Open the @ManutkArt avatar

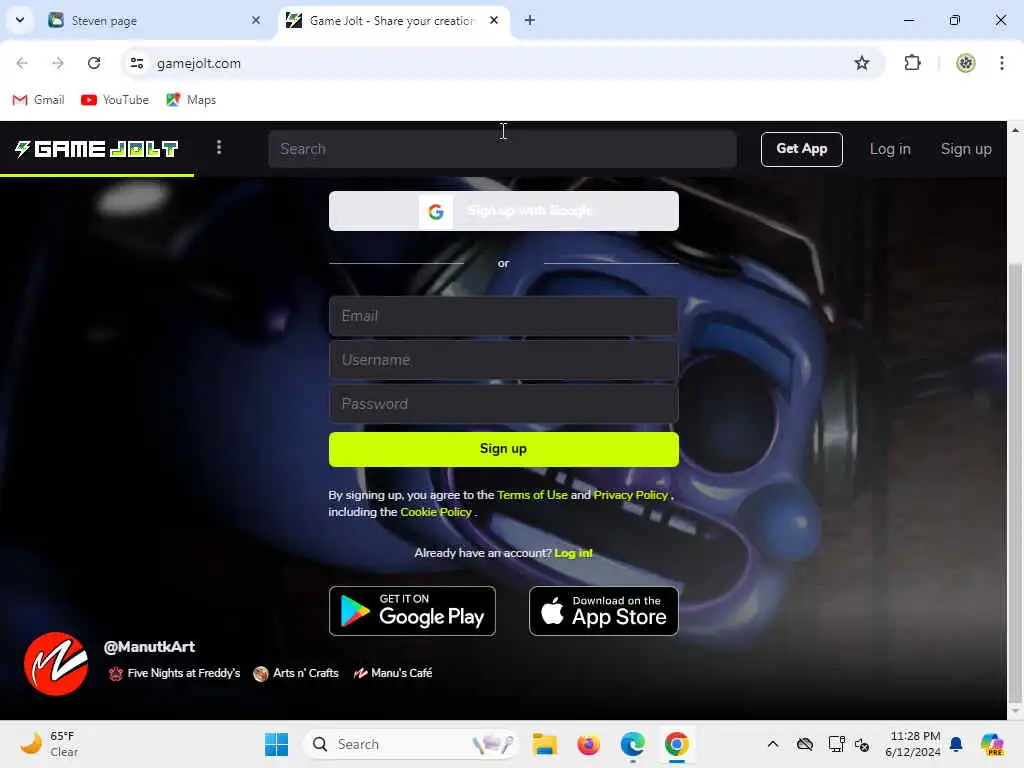pyautogui.click(x=56, y=664)
